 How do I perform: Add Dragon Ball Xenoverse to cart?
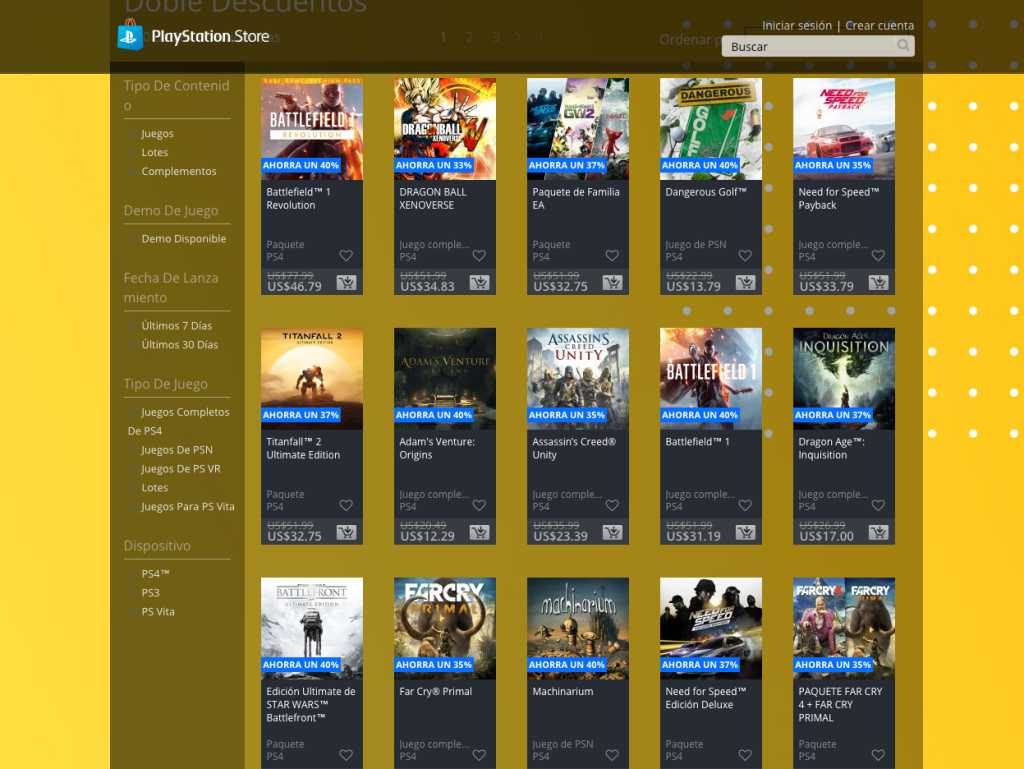[479, 283]
